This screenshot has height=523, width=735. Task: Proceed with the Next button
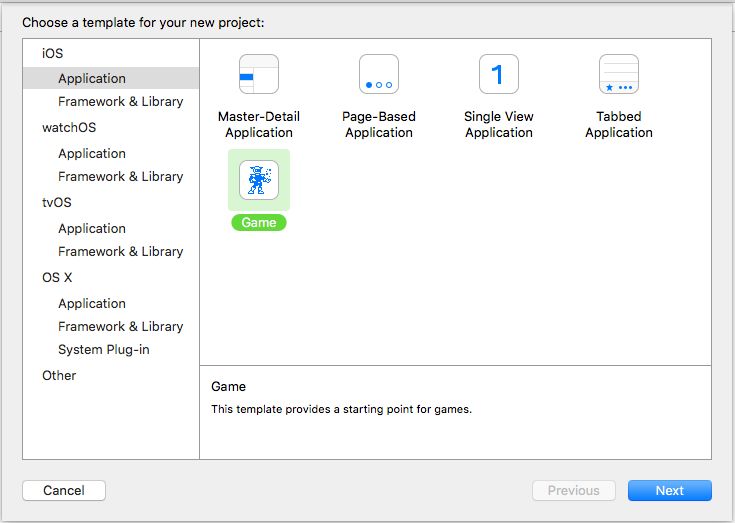point(670,490)
